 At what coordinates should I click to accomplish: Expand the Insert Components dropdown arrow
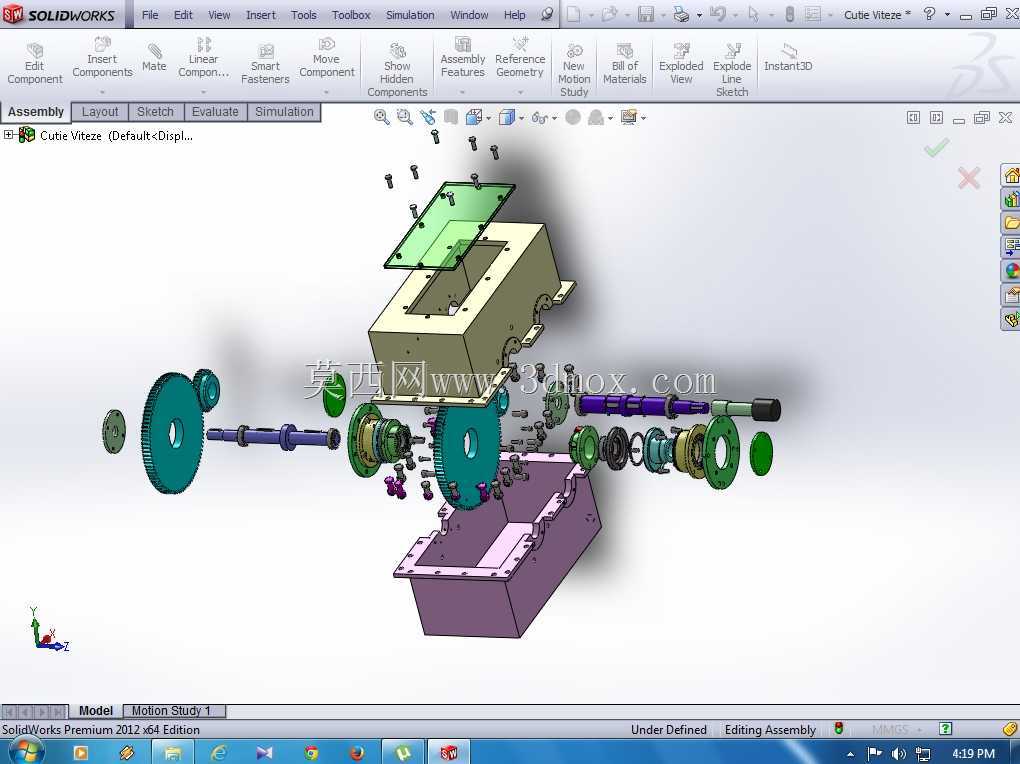point(102,92)
